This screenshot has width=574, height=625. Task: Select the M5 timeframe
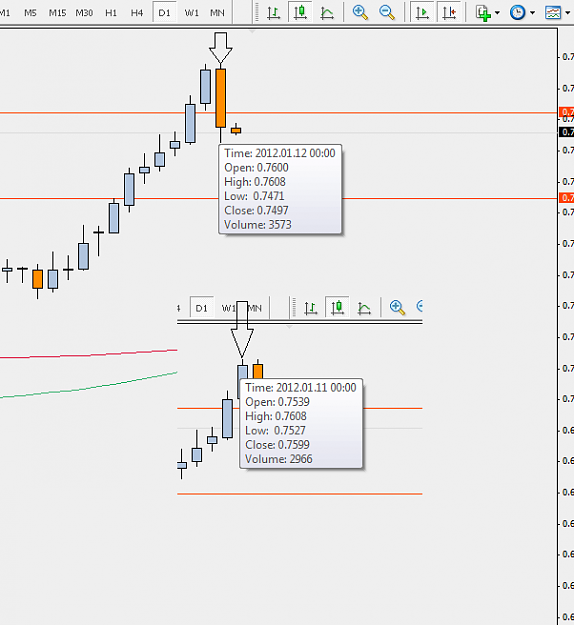(30, 13)
